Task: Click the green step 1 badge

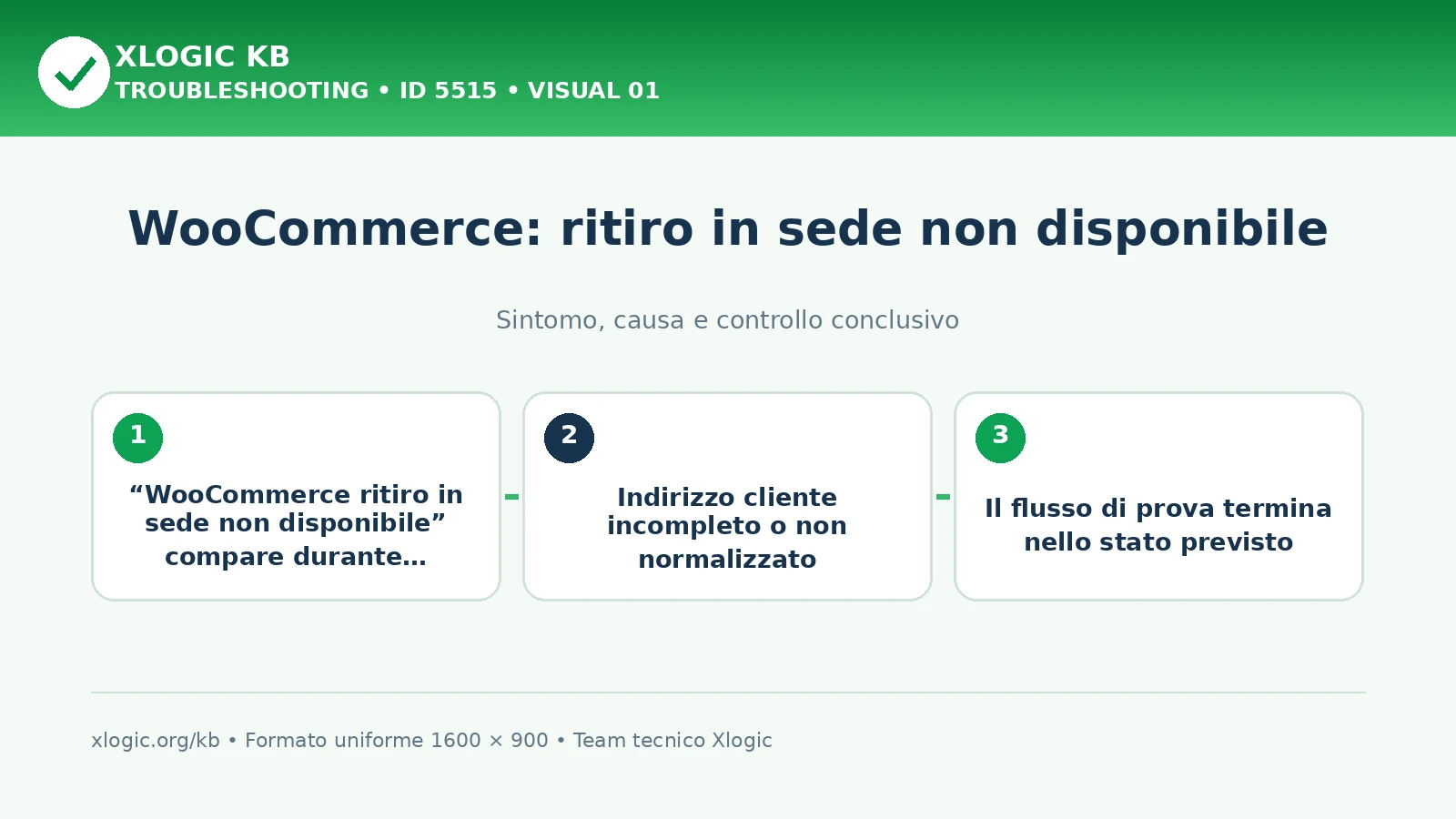Action: [137, 438]
